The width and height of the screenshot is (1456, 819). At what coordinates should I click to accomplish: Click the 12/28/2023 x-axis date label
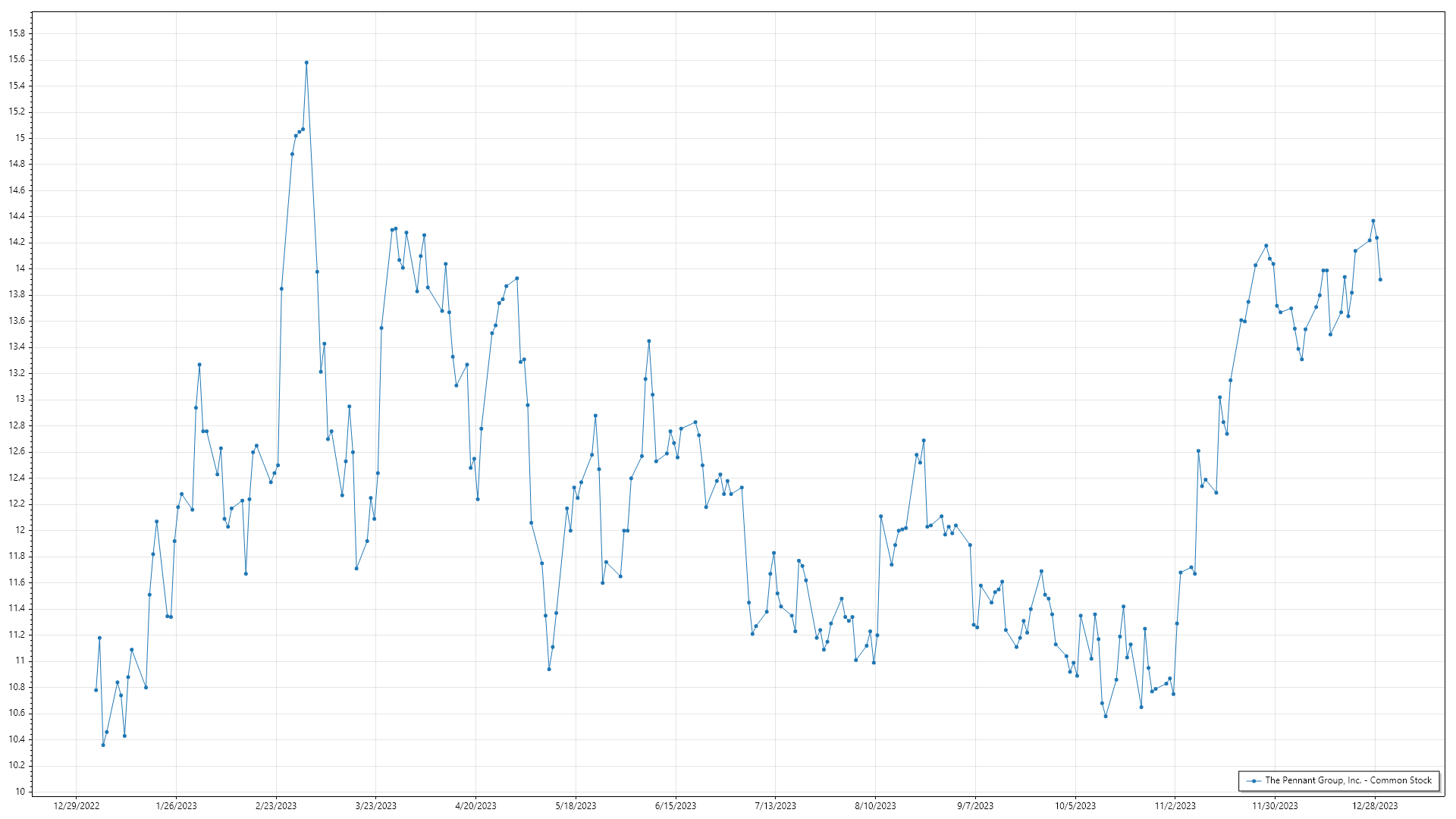click(x=1375, y=806)
